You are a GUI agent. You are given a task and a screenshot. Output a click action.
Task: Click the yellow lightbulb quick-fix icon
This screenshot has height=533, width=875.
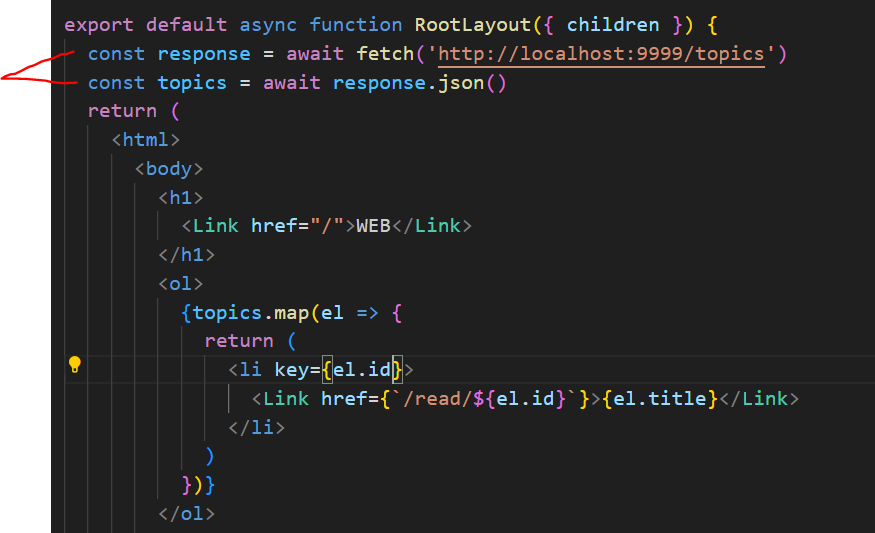(75, 364)
